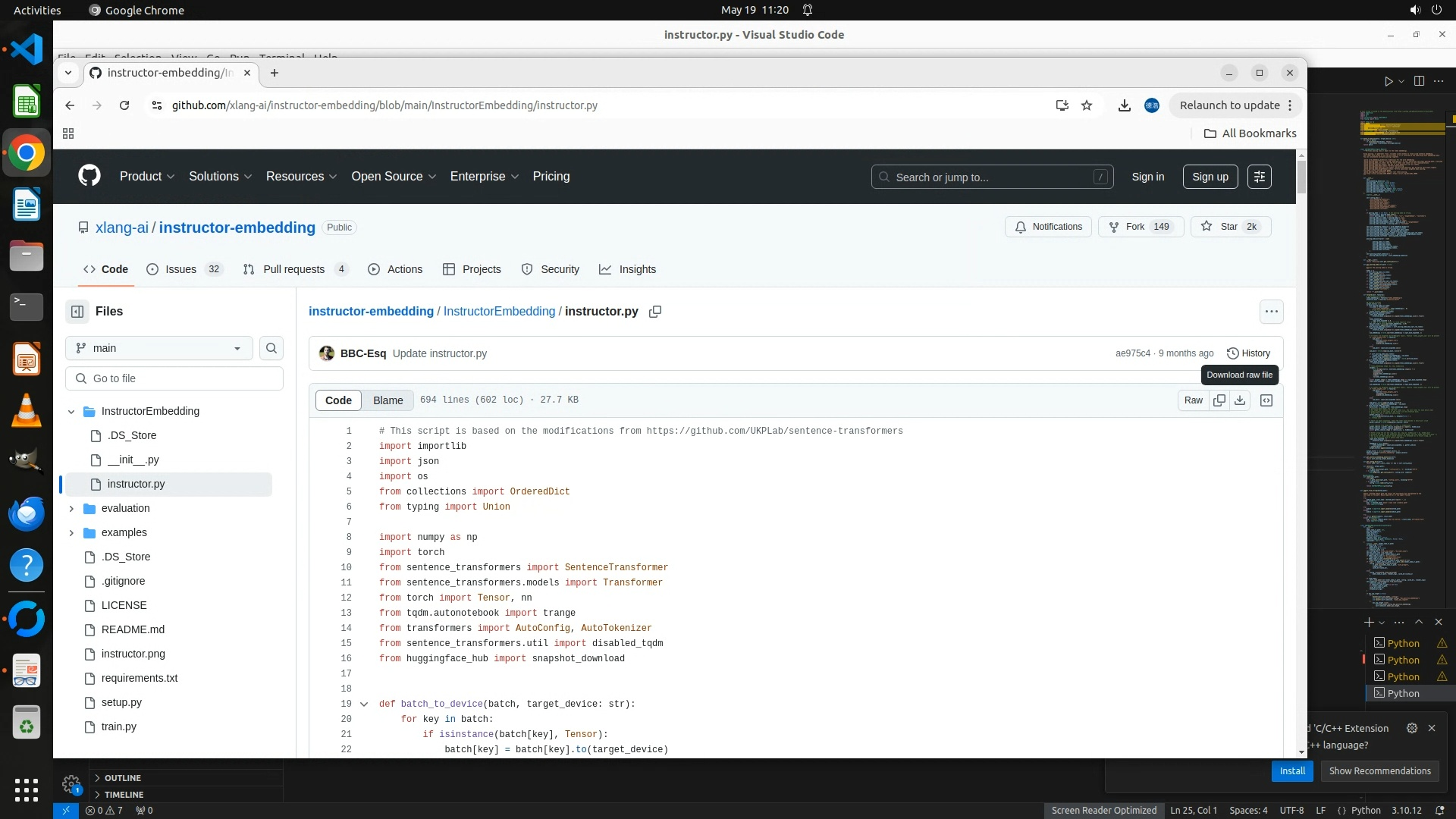
Task: Click the Download raw file icon
Action: [1240, 400]
